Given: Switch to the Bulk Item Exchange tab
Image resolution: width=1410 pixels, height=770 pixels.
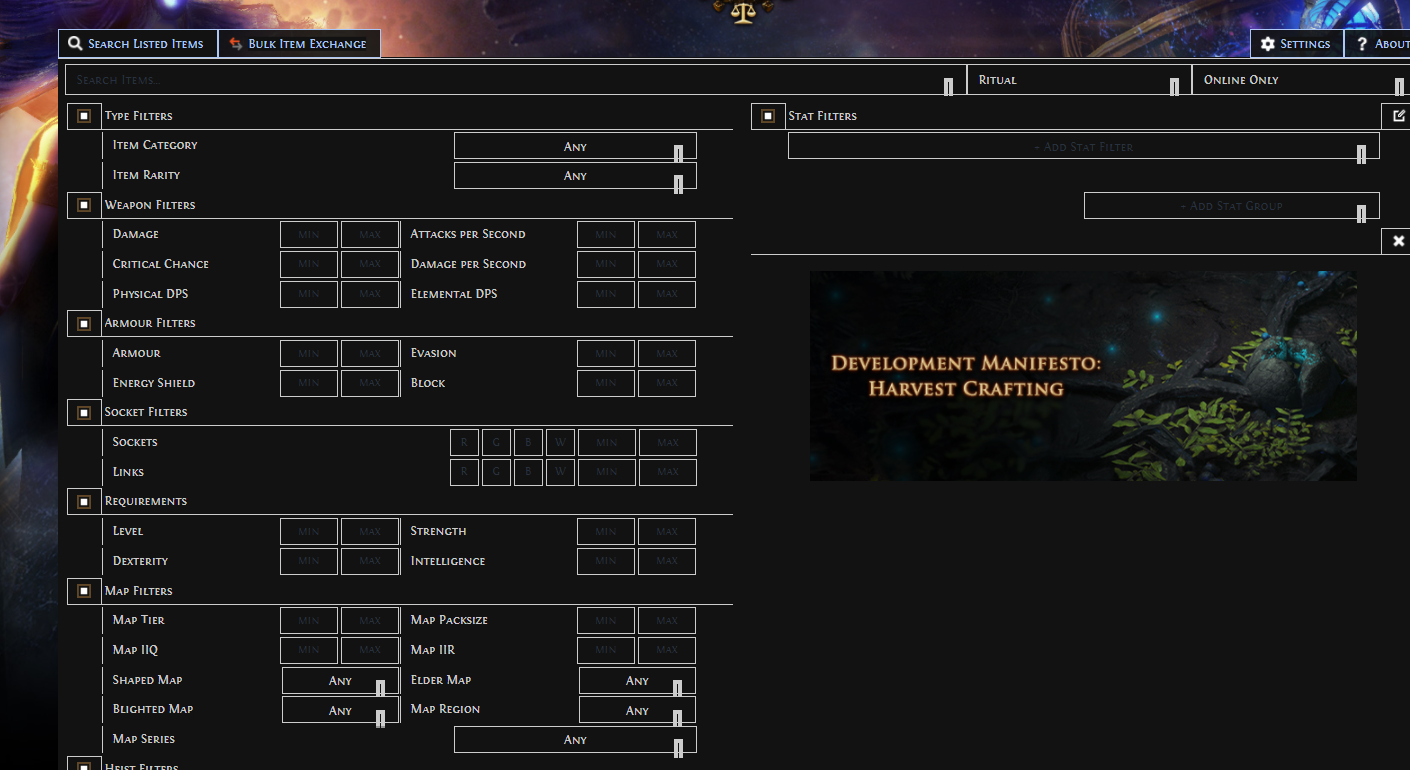Looking at the screenshot, I should coord(299,44).
